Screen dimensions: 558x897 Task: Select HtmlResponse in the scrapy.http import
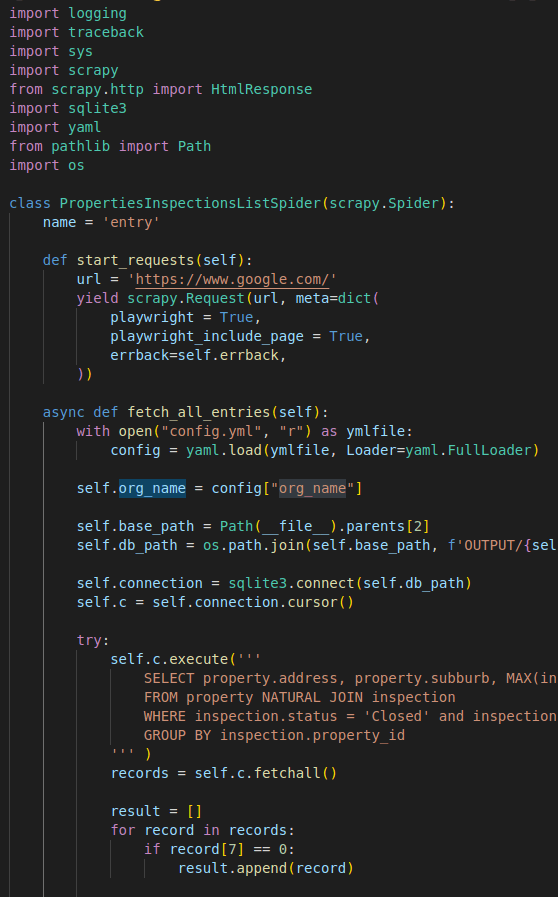262,90
